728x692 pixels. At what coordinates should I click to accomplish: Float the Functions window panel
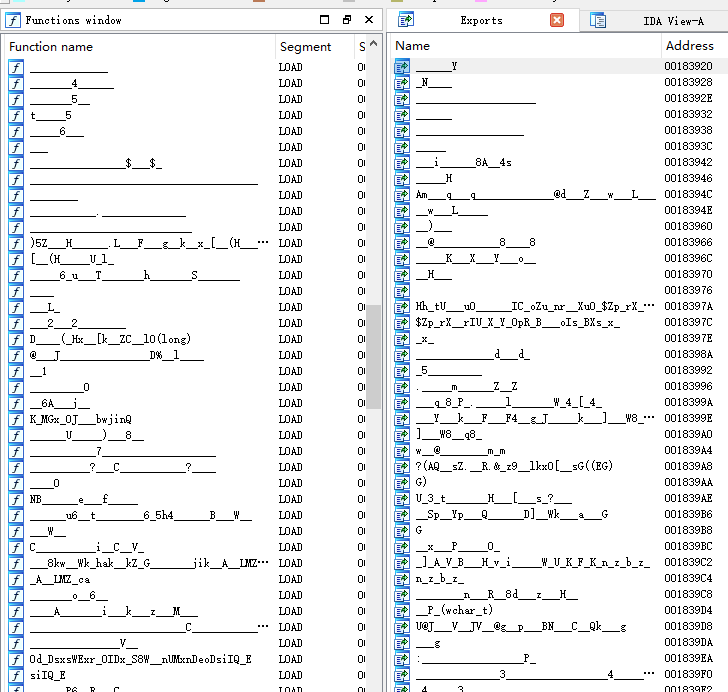(347, 20)
